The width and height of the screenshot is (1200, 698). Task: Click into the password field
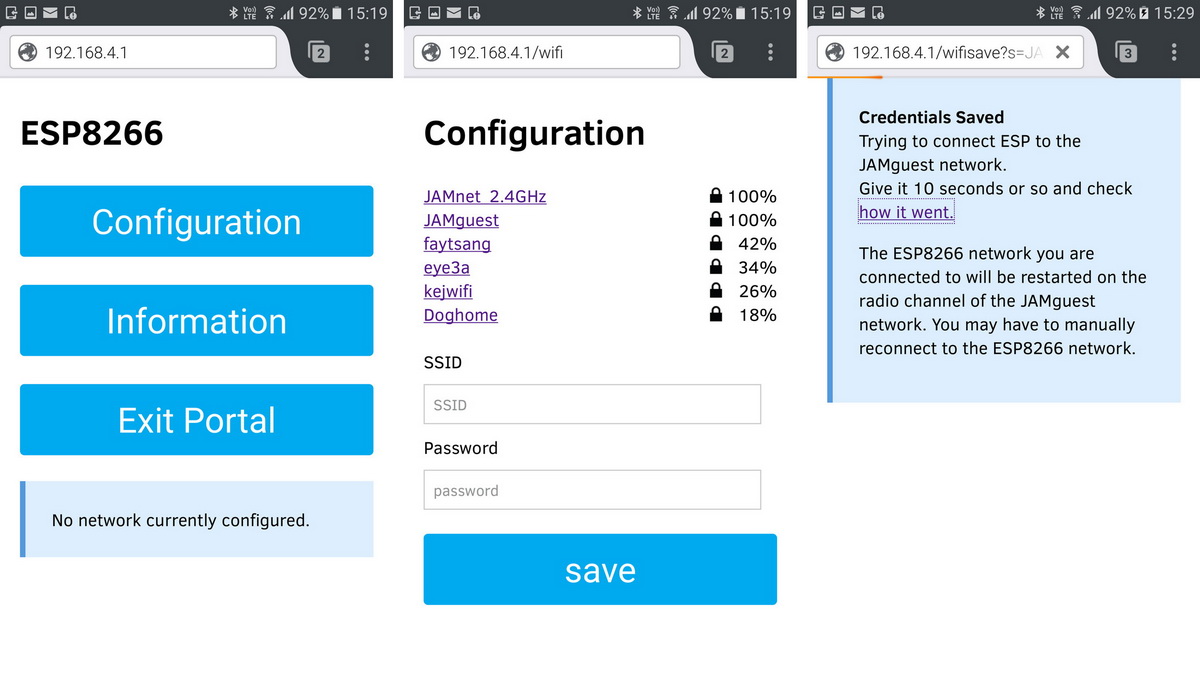(x=592, y=491)
